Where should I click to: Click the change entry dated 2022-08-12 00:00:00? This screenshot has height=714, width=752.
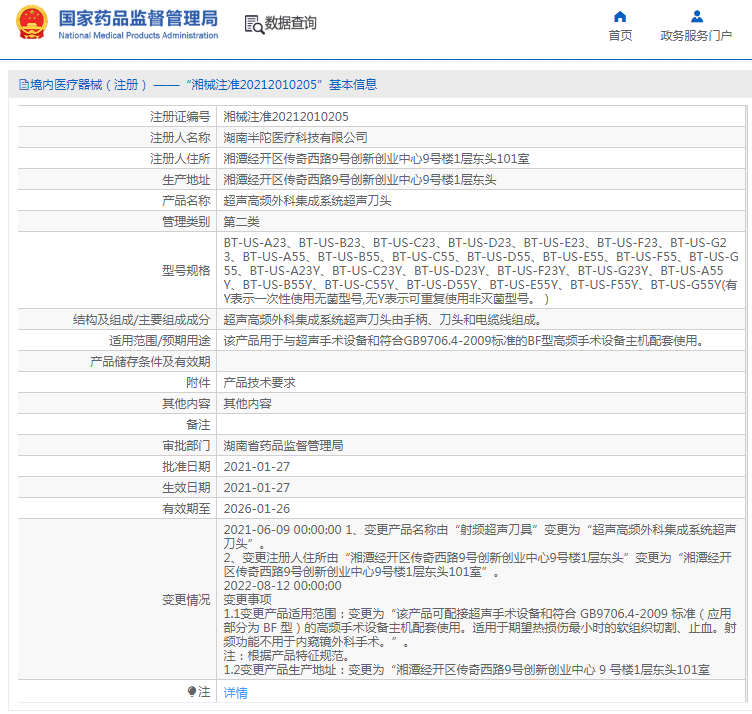(282, 586)
